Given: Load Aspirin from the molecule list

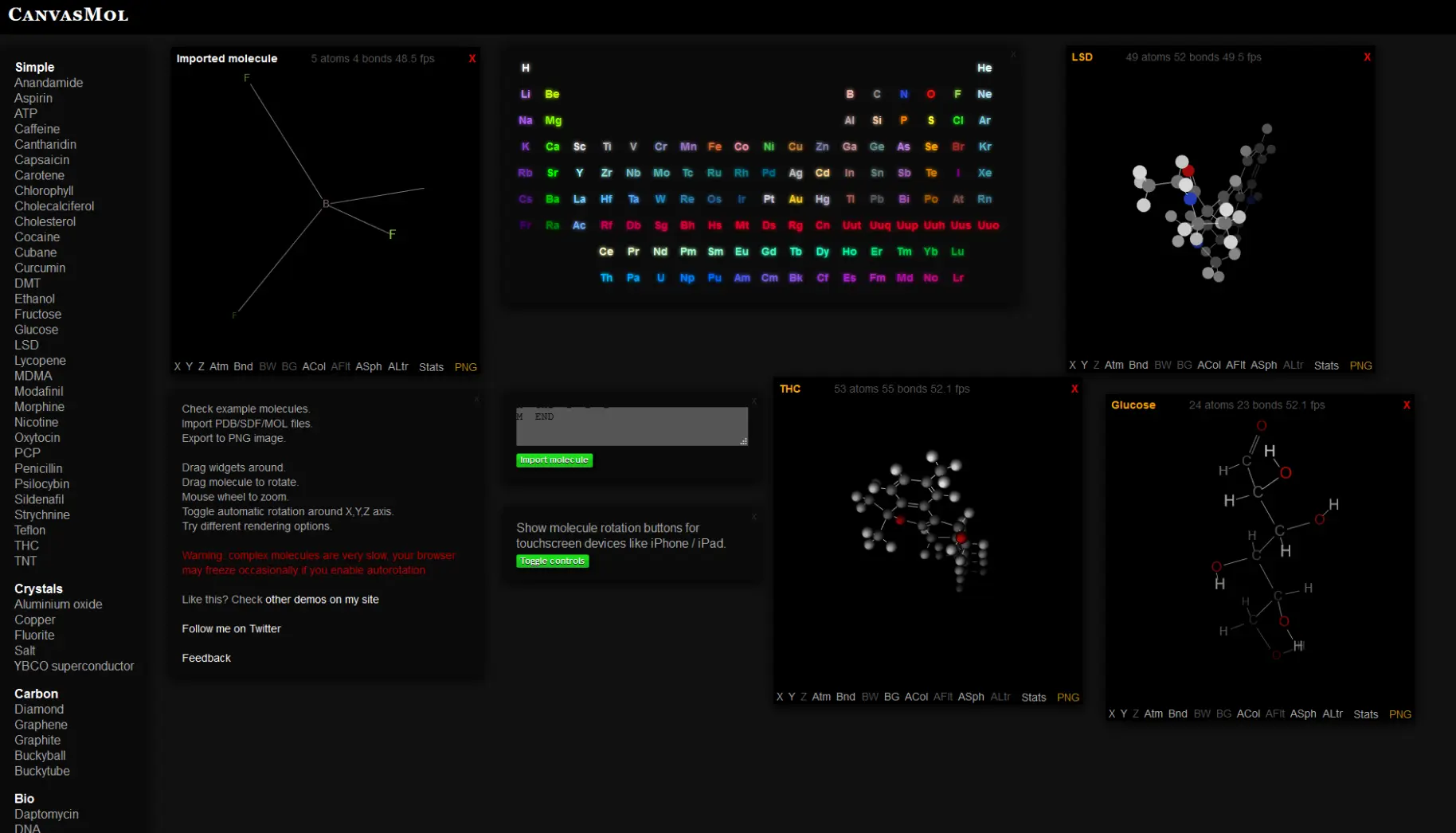Looking at the screenshot, I should [33, 99].
